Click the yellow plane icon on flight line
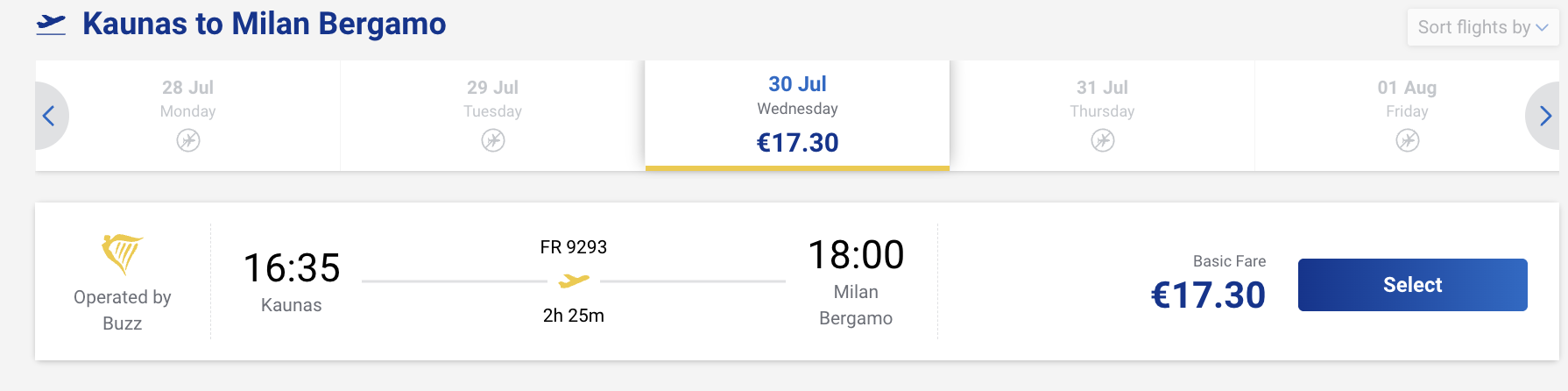 574,281
